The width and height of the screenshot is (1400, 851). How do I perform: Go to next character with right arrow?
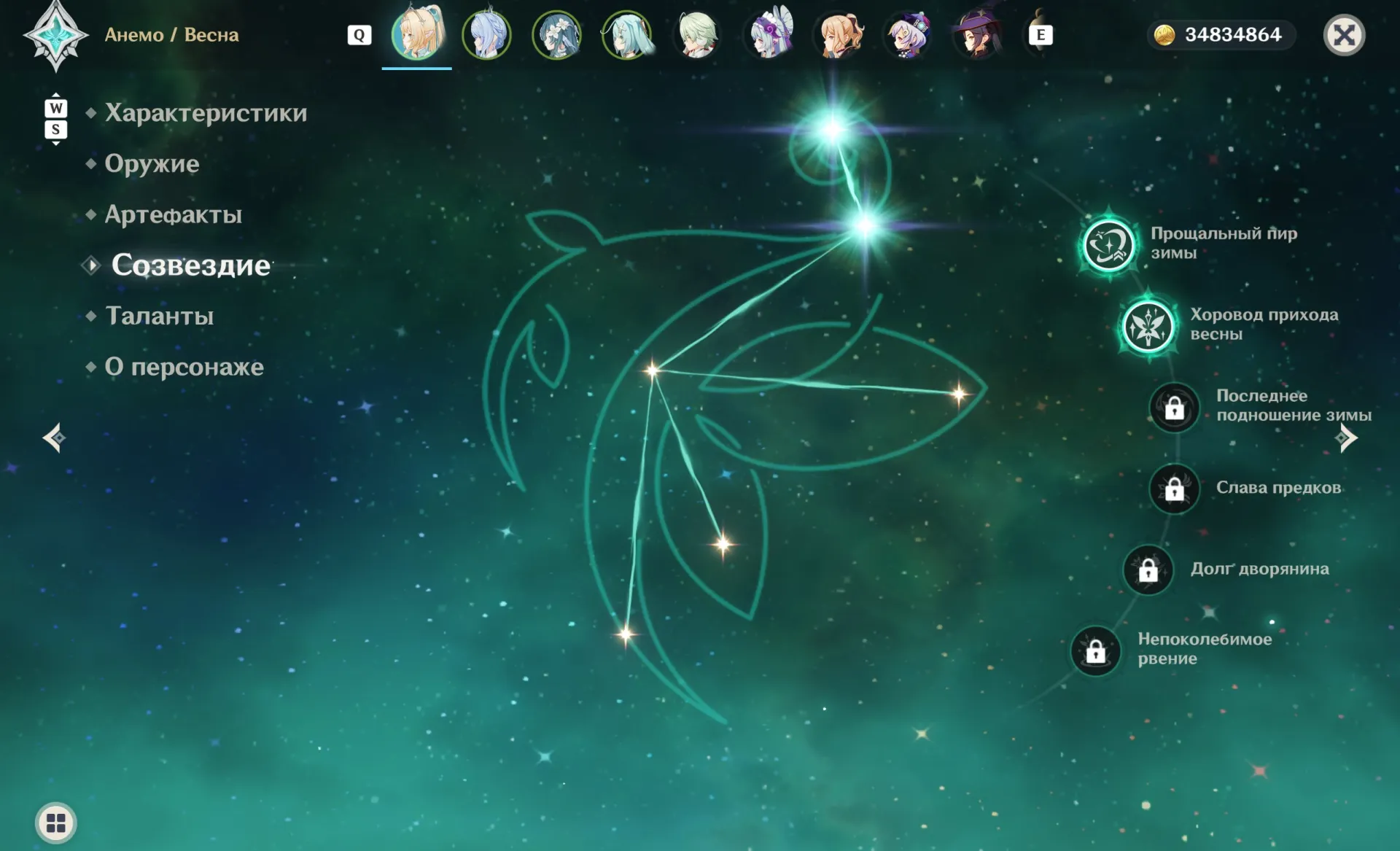coord(1345,438)
